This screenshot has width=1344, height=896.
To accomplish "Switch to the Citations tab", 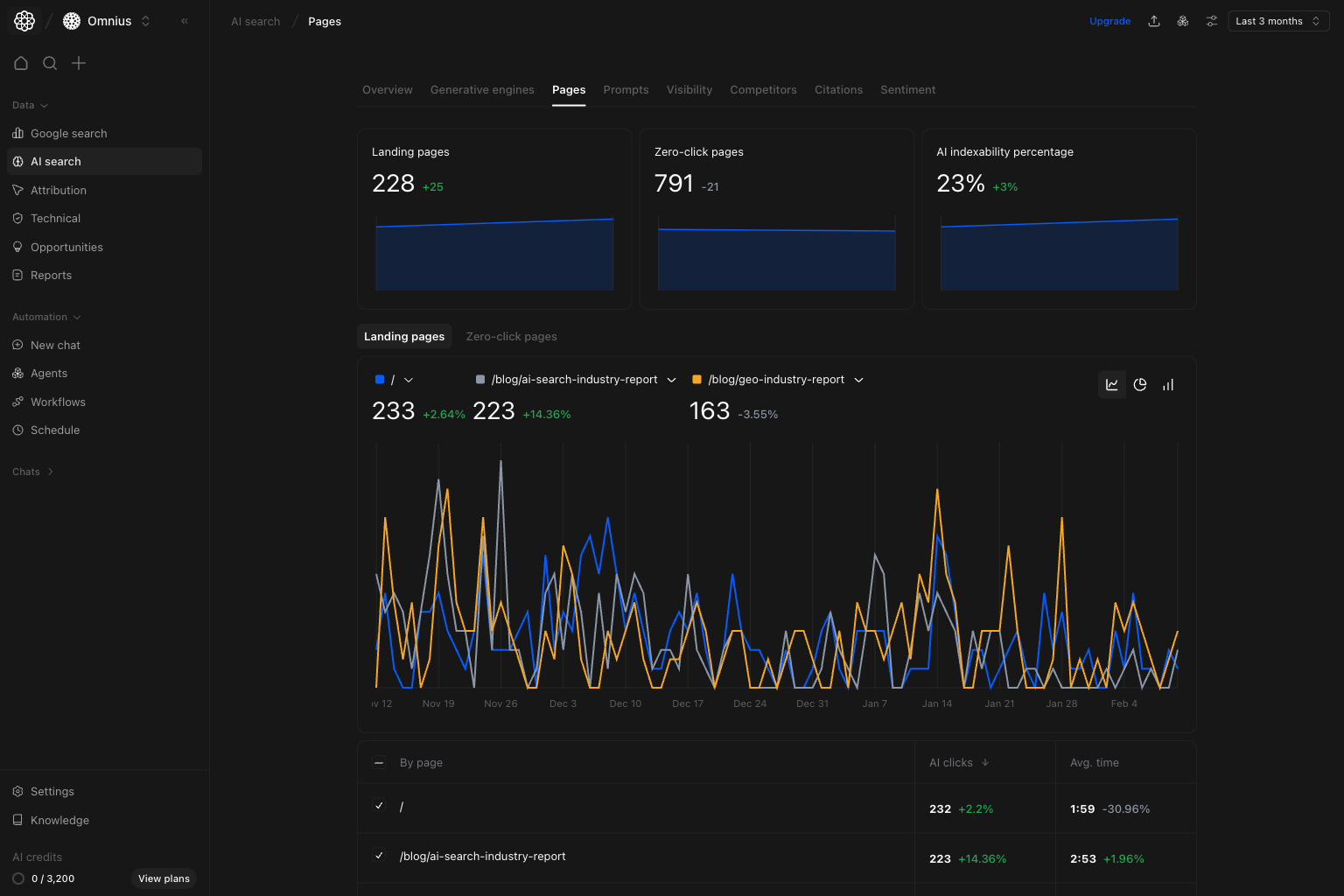I will click(x=837, y=89).
